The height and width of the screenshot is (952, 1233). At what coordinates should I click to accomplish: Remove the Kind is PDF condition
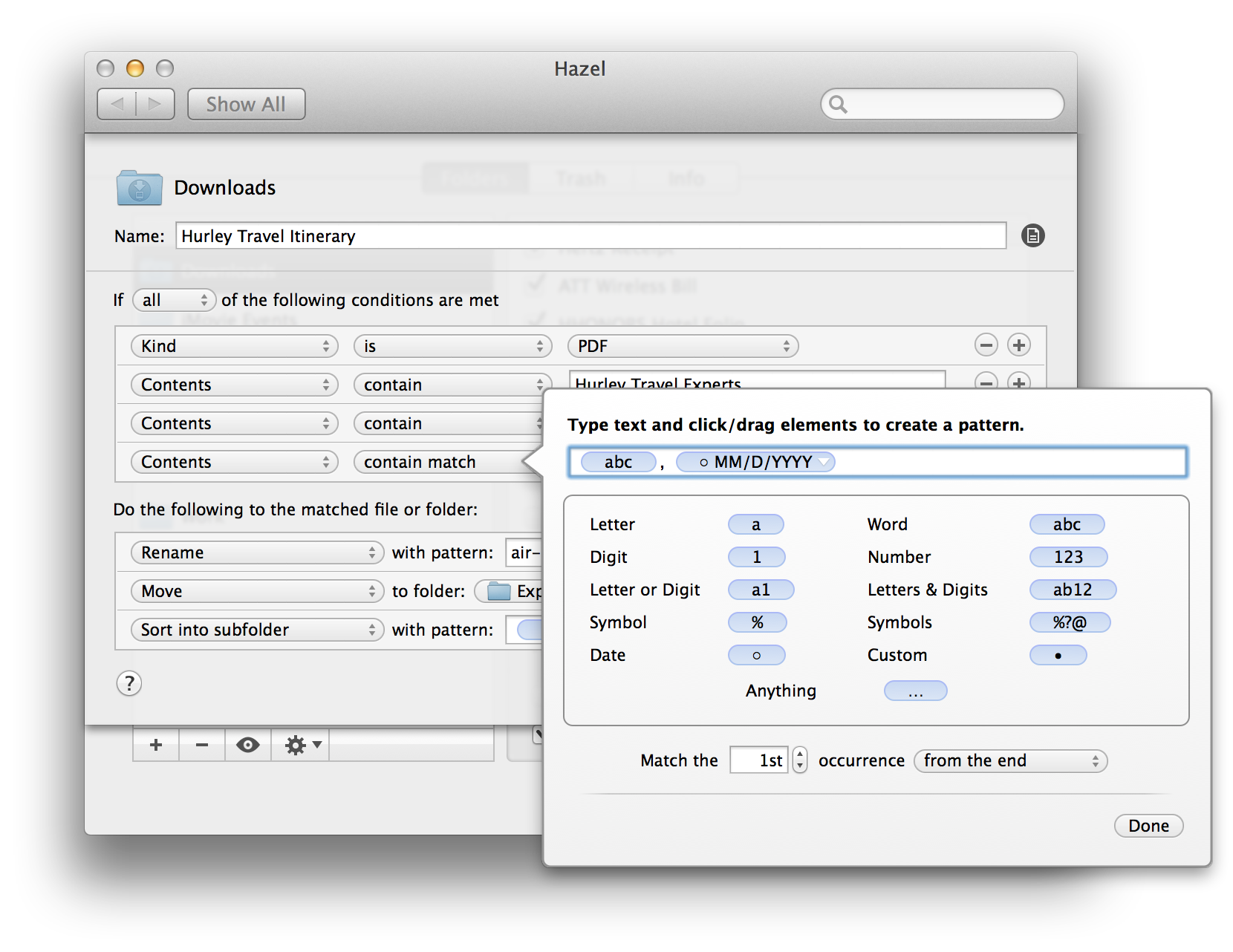click(x=986, y=345)
